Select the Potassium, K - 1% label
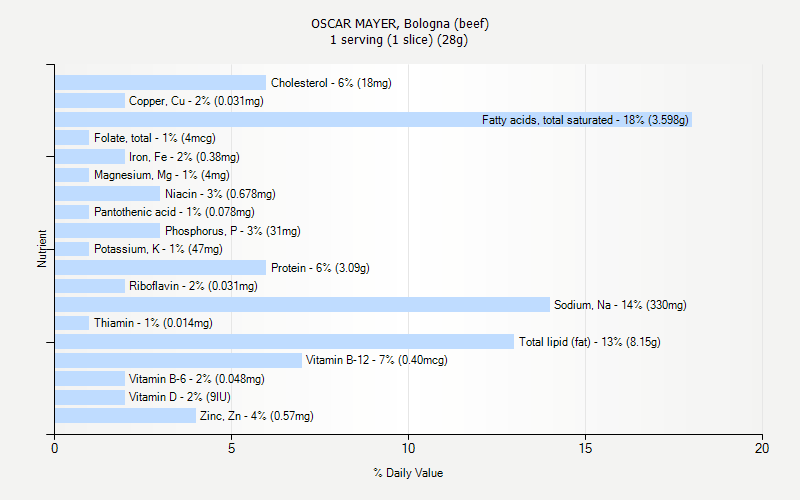 coord(158,249)
